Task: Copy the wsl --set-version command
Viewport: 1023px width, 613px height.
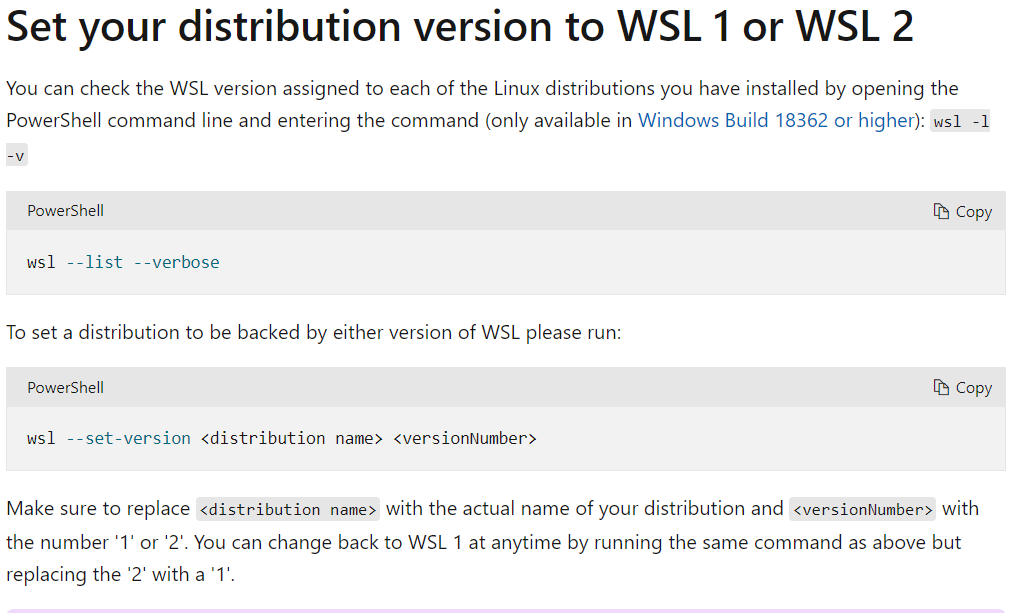Action: coord(962,387)
